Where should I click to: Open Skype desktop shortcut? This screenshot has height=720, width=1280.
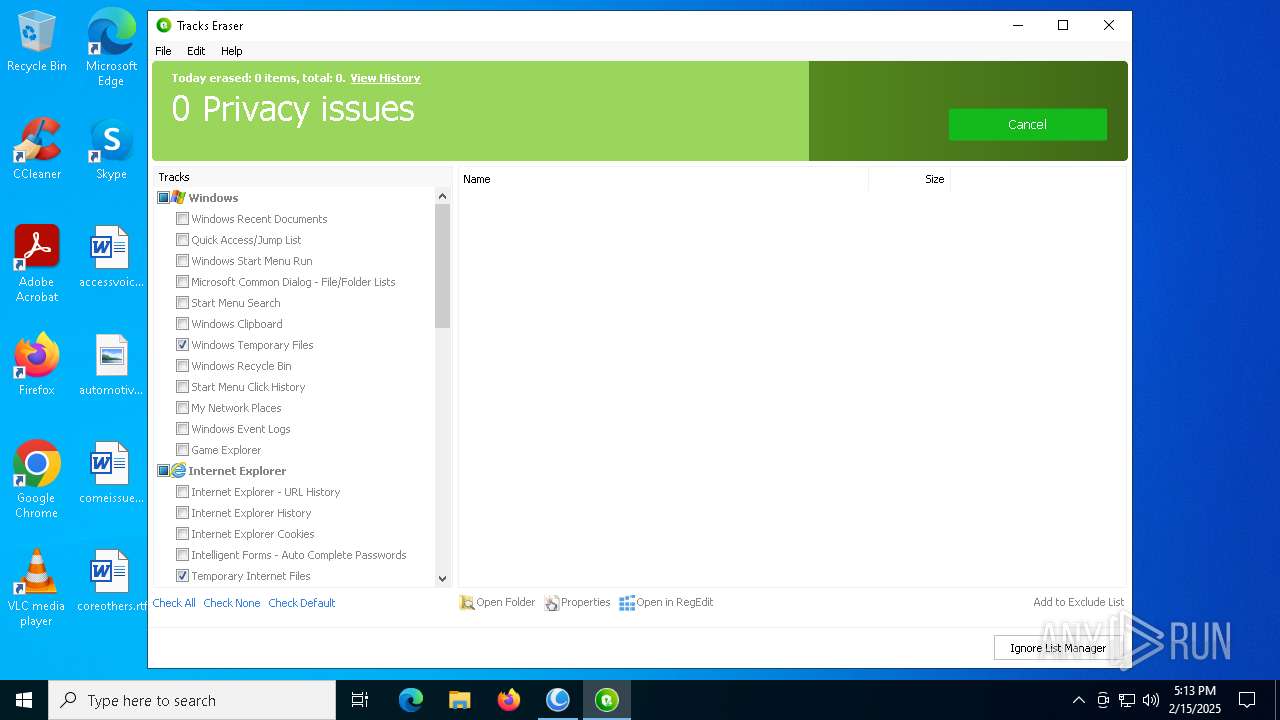click(111, 150)
